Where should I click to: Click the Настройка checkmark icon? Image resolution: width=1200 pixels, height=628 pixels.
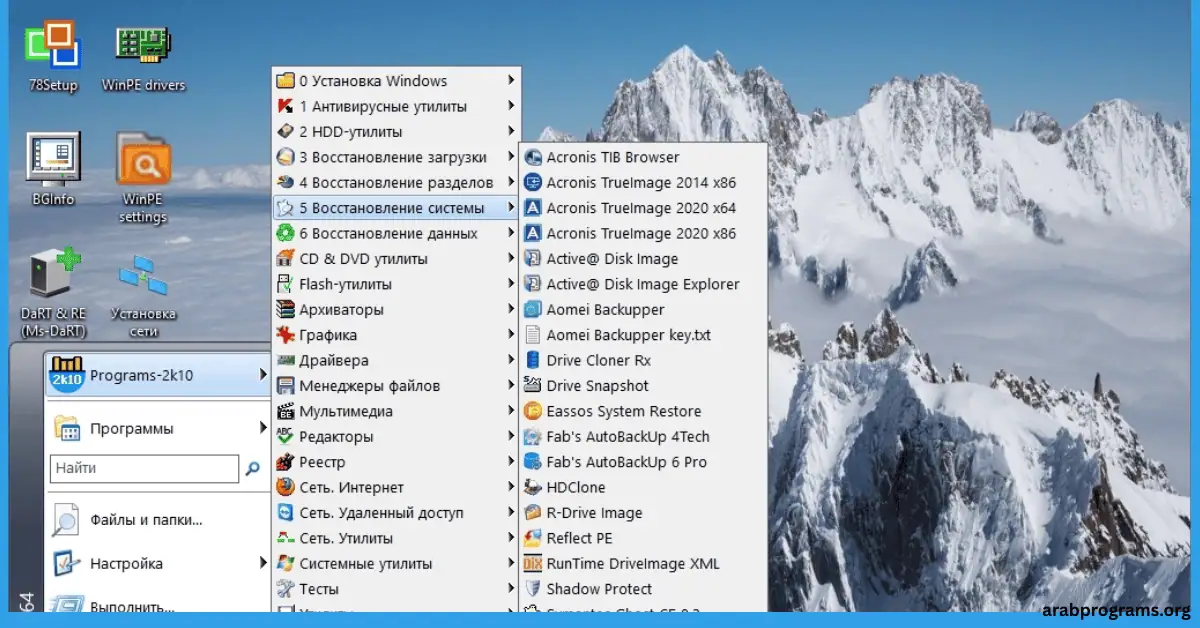click(x=66, y=564)
